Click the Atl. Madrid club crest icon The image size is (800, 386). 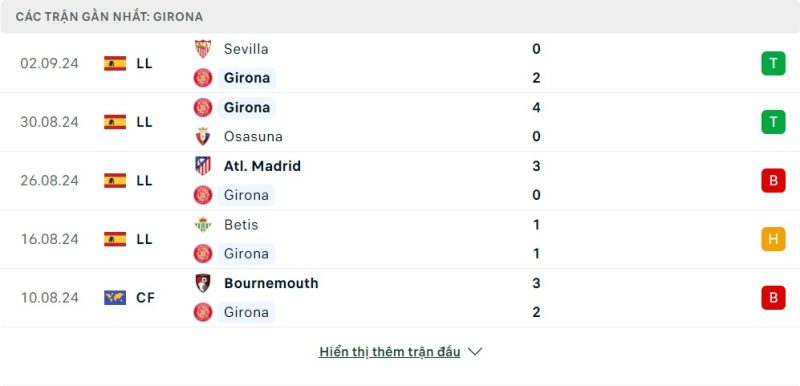click(203, 166)
